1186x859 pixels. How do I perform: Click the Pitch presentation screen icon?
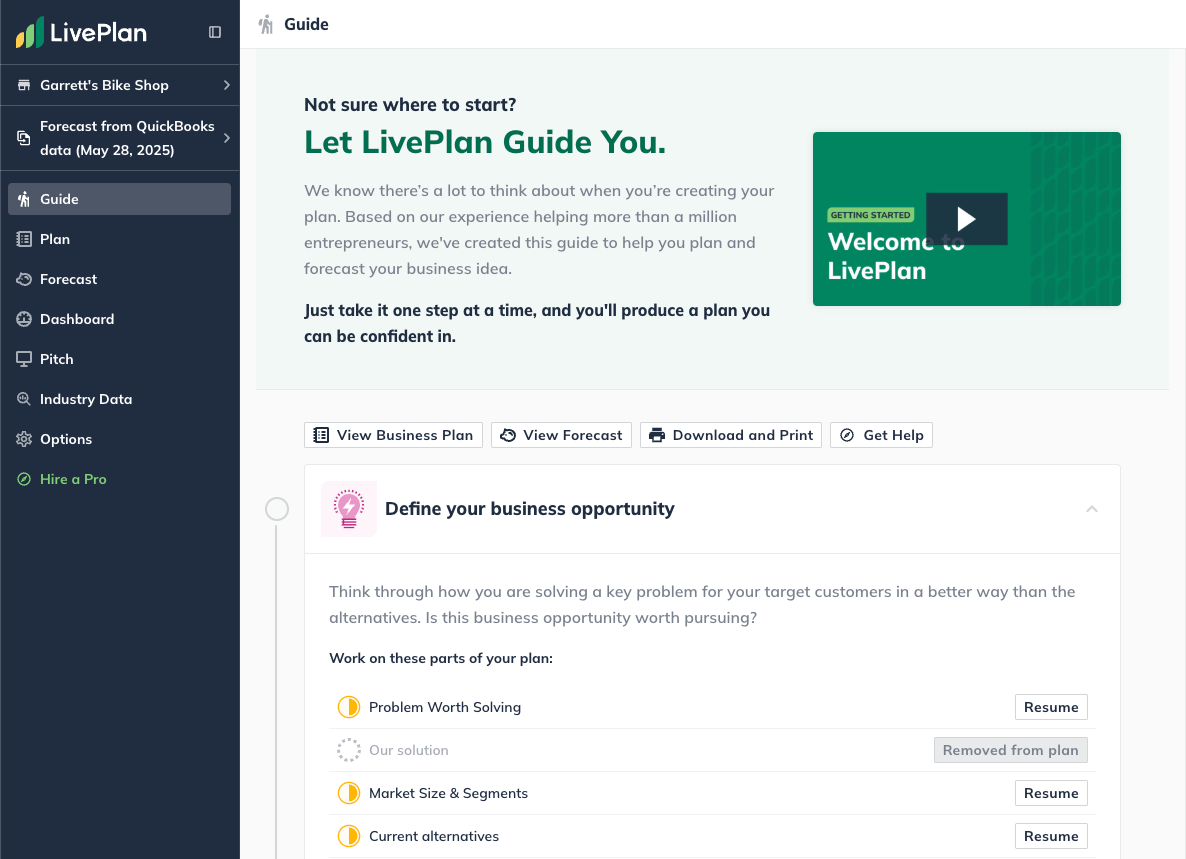click(24, 359)
